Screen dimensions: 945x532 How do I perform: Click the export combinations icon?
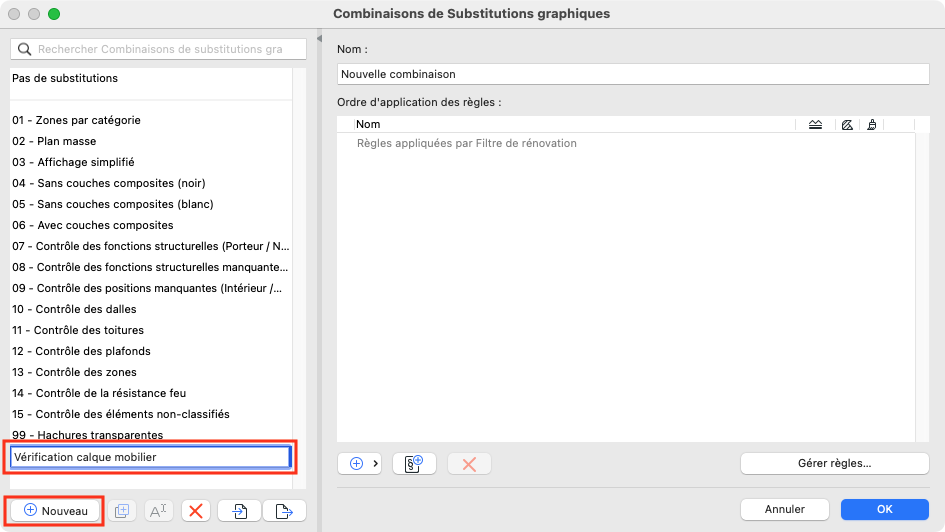tap(284, 511)
